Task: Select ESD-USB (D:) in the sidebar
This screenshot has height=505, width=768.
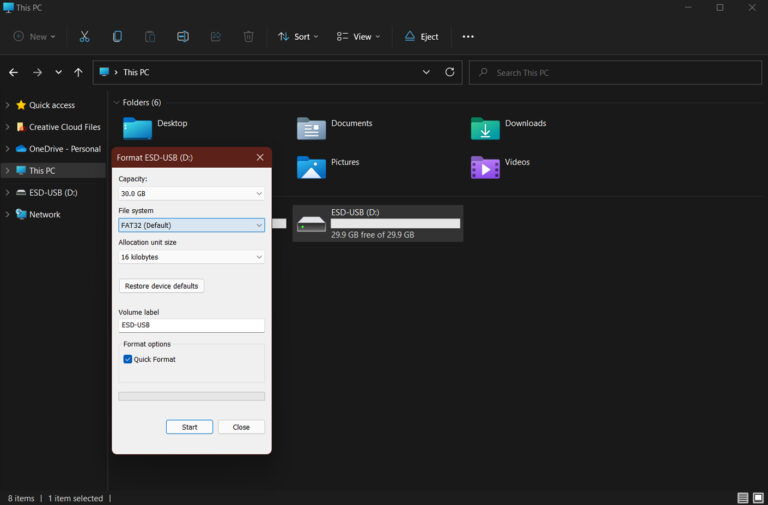Action: tap(52, 192)
